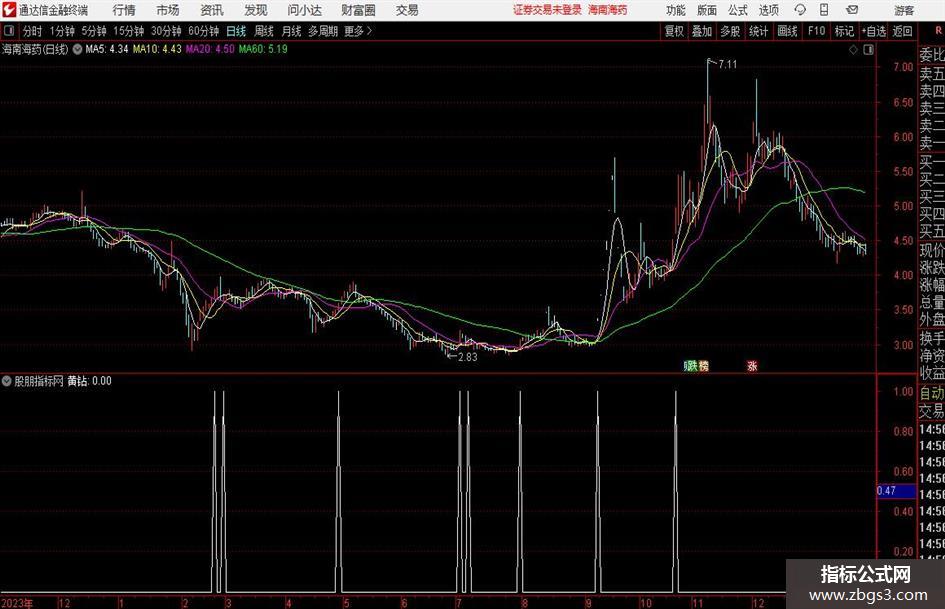Select the 多周期 multi-period tab
945x609 pixels.
(323, 31)
